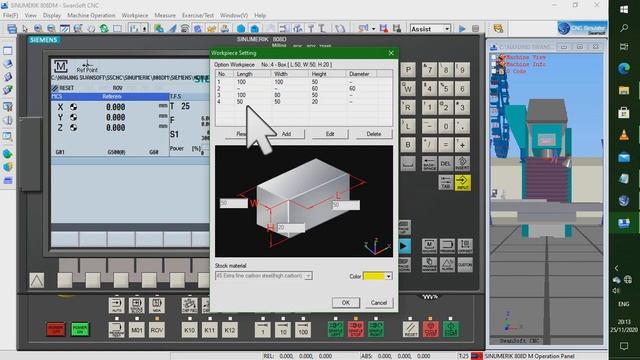Click the green refresh toolbar icon
Image resolution: width=640 pixels, height=360 pixels.
coord(104,28)
